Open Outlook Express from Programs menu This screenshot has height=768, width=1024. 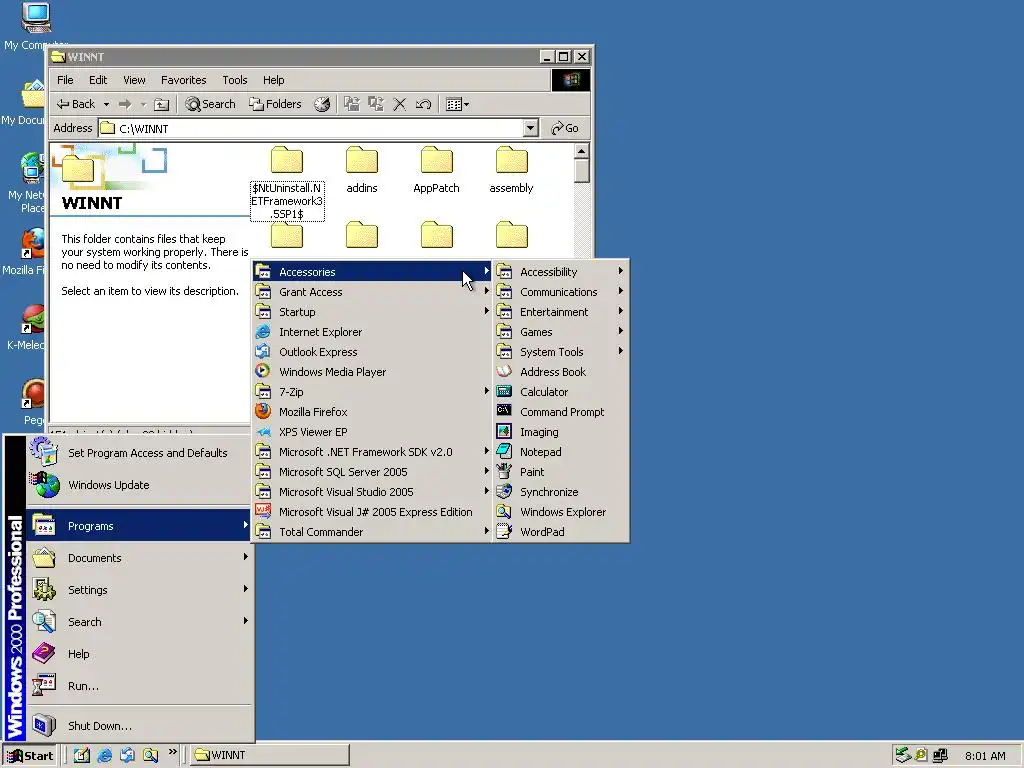coord(372,352)
